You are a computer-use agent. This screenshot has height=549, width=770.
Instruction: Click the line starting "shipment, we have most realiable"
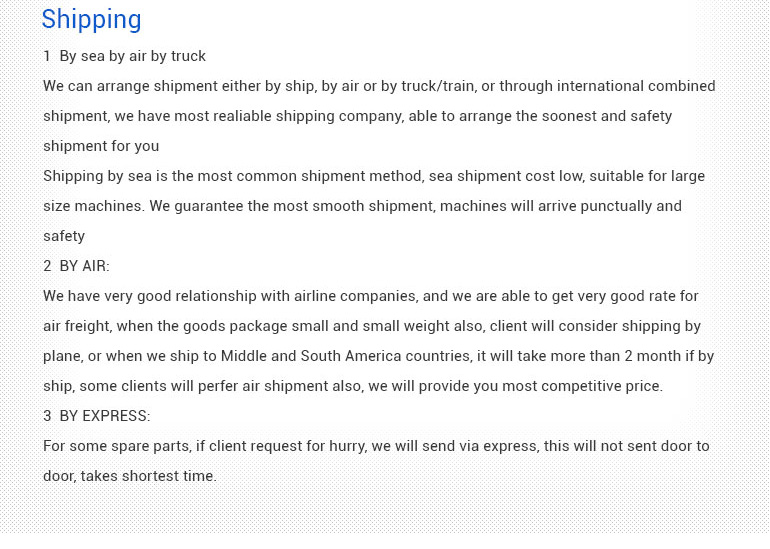tap(357, 116)
